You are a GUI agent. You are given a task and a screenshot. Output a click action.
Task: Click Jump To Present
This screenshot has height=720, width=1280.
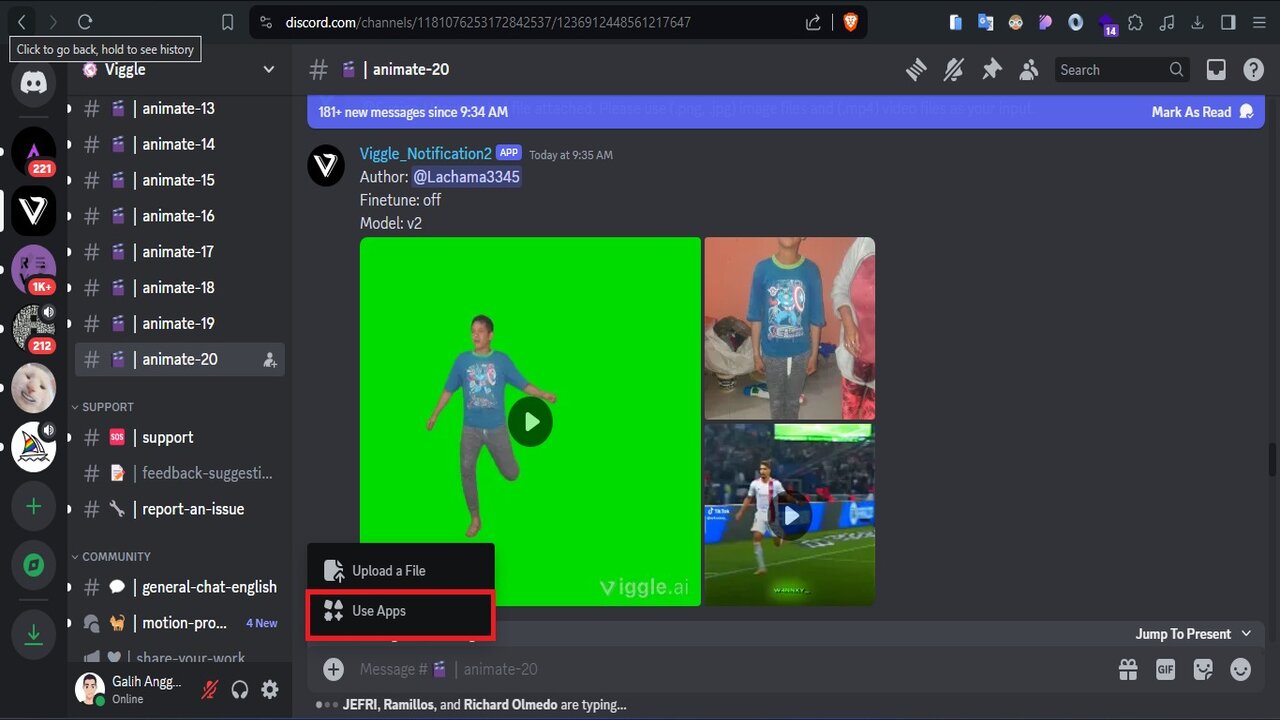pos(1193,634)
